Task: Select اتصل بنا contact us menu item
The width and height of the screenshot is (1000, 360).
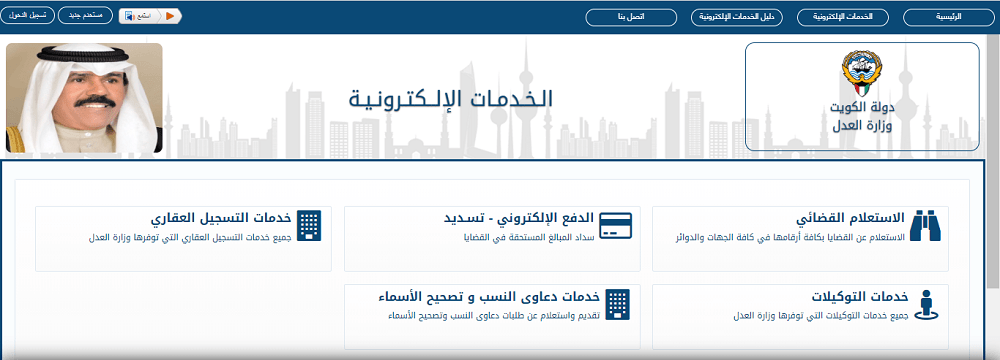Action: (x=631, y=17)
